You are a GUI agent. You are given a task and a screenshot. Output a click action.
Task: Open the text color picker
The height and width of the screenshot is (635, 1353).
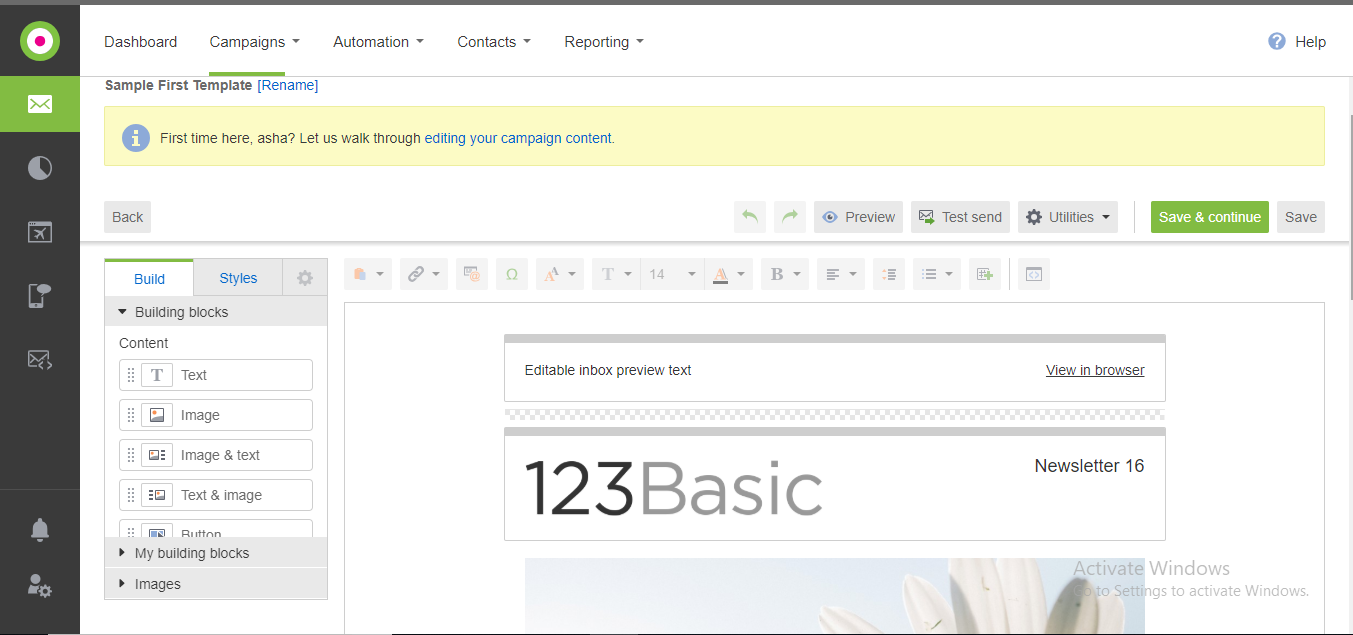(728, 274)
